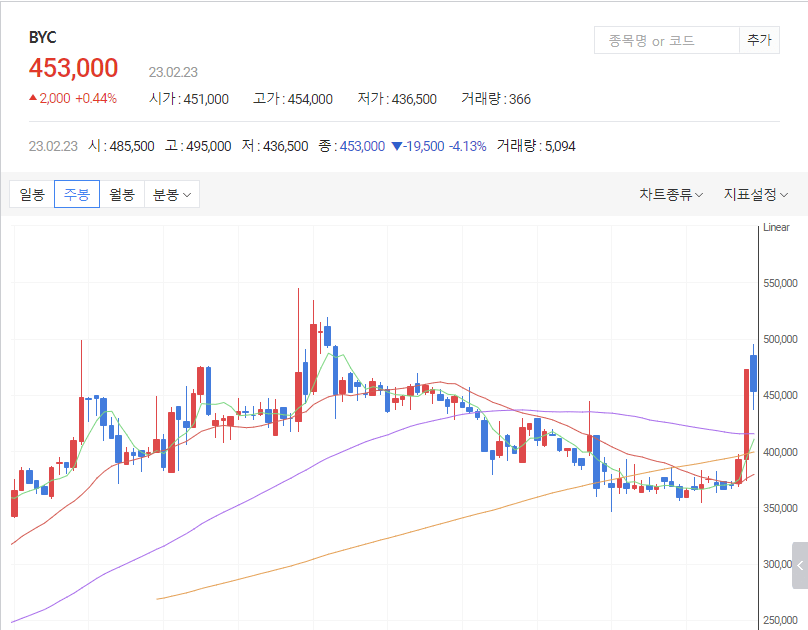808x630 pixels.
Task: Open the 차트종류 chart type dropdown
Action: click(671, 194)
